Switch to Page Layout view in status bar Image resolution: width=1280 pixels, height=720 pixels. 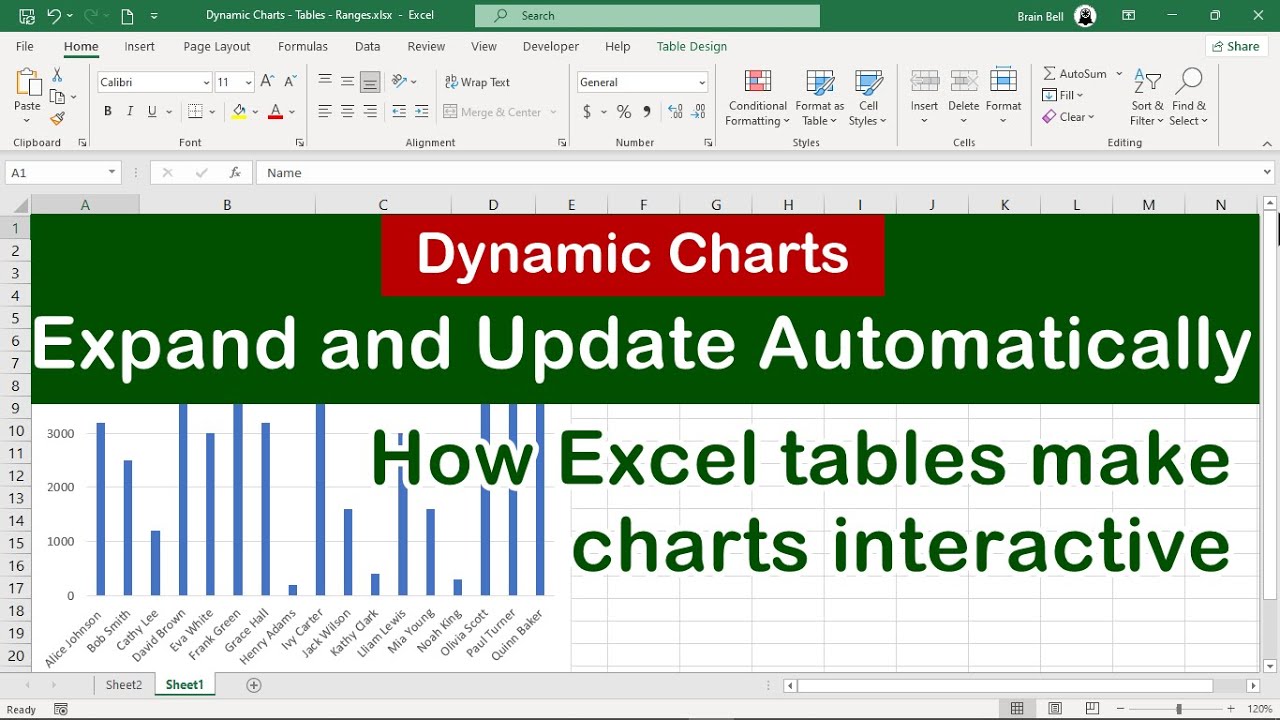pyautogui.click(x=1055, y=709)
